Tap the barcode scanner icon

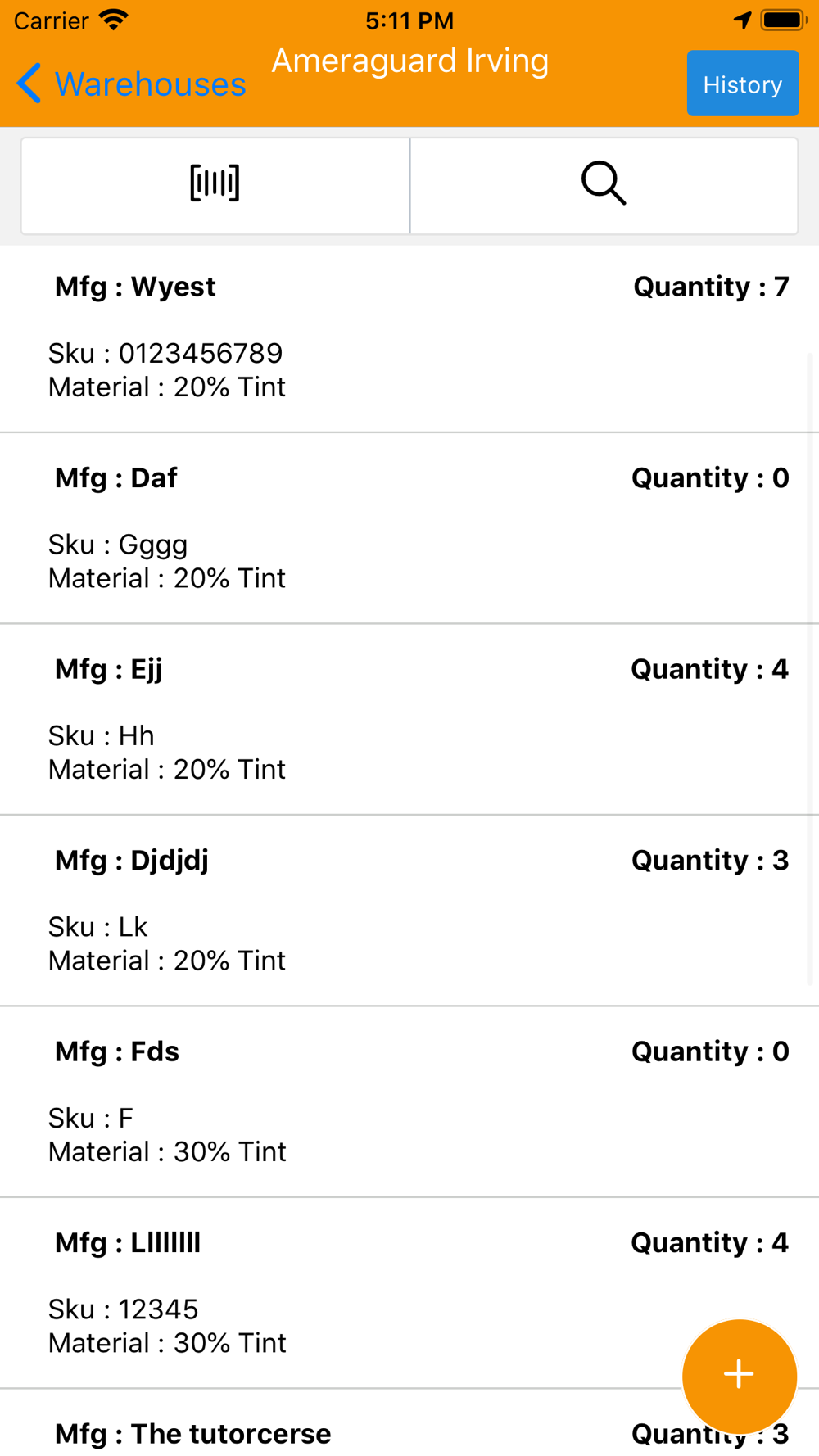point(215,183)
